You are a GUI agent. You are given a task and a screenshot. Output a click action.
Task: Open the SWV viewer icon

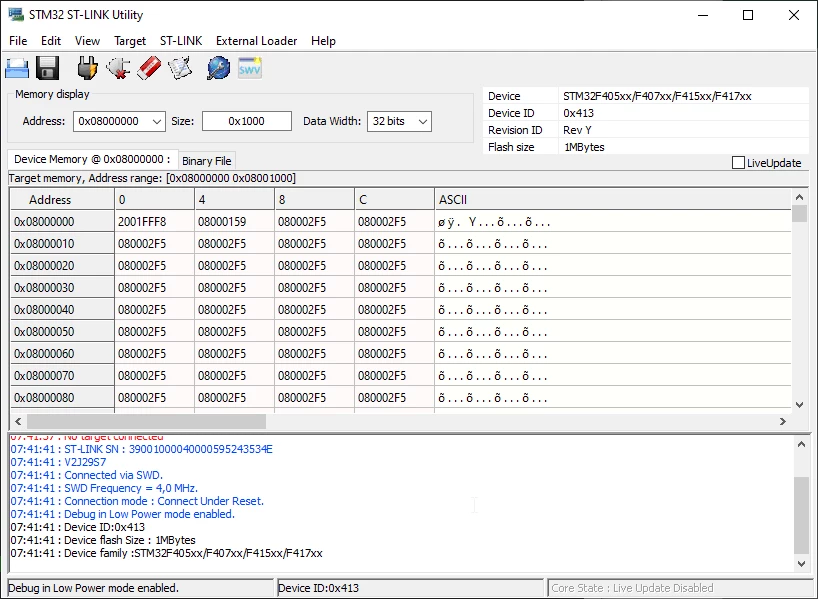(x=250, y=68)
